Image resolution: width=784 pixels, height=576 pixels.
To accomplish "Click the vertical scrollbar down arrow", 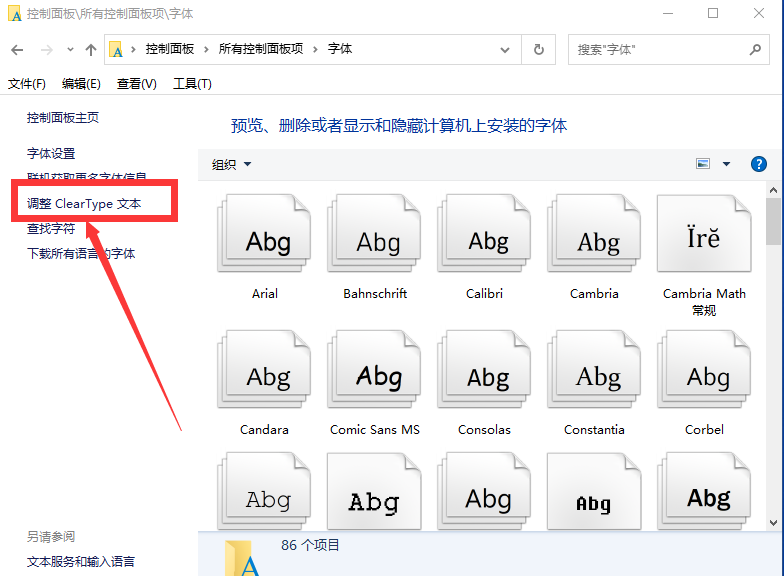I will coord(773,522).
